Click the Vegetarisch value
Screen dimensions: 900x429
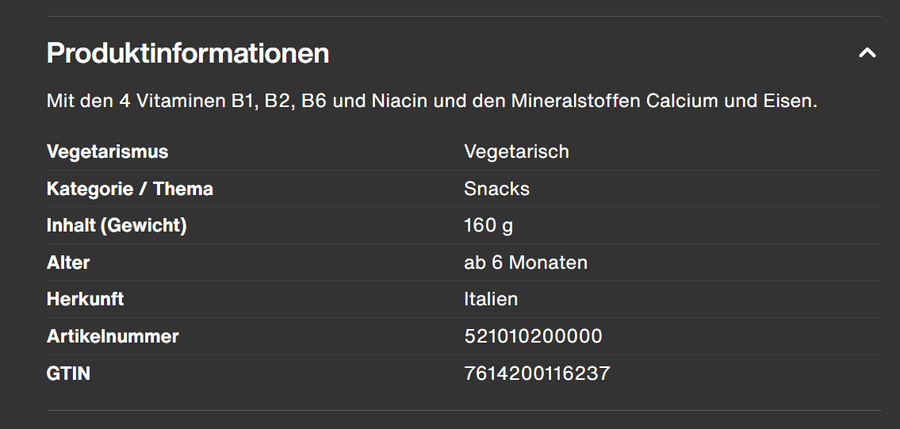point(516,152)
